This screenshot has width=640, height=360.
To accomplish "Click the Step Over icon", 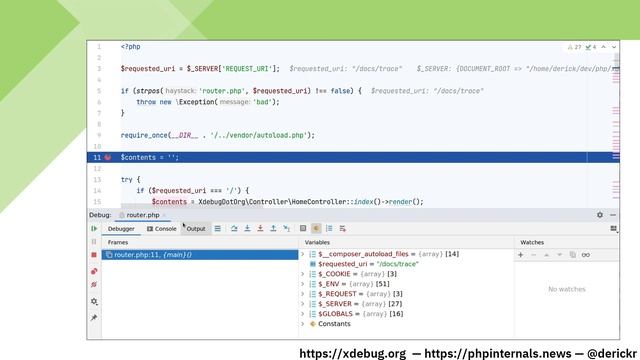I will [x=234, y=229].
